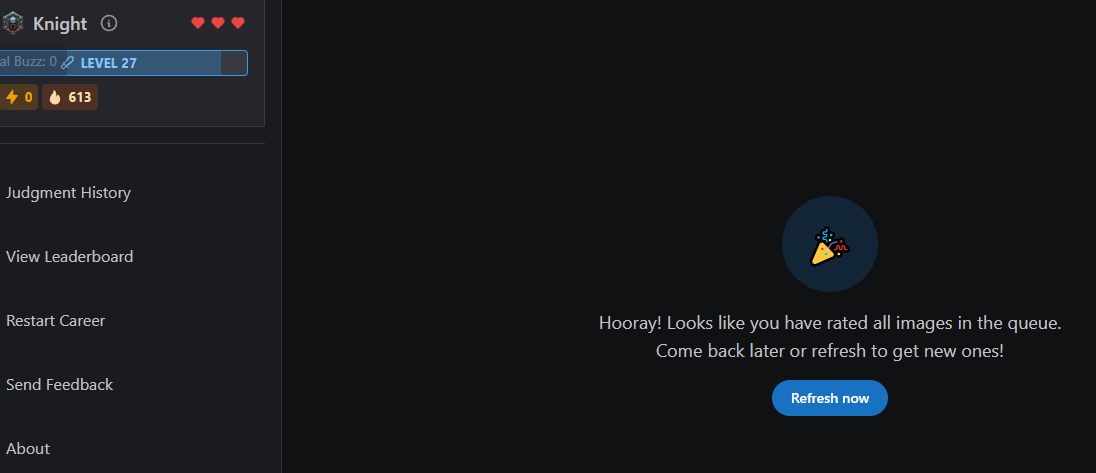Click the Hooray queue message text
The image size is (1096, 473).
830,337
